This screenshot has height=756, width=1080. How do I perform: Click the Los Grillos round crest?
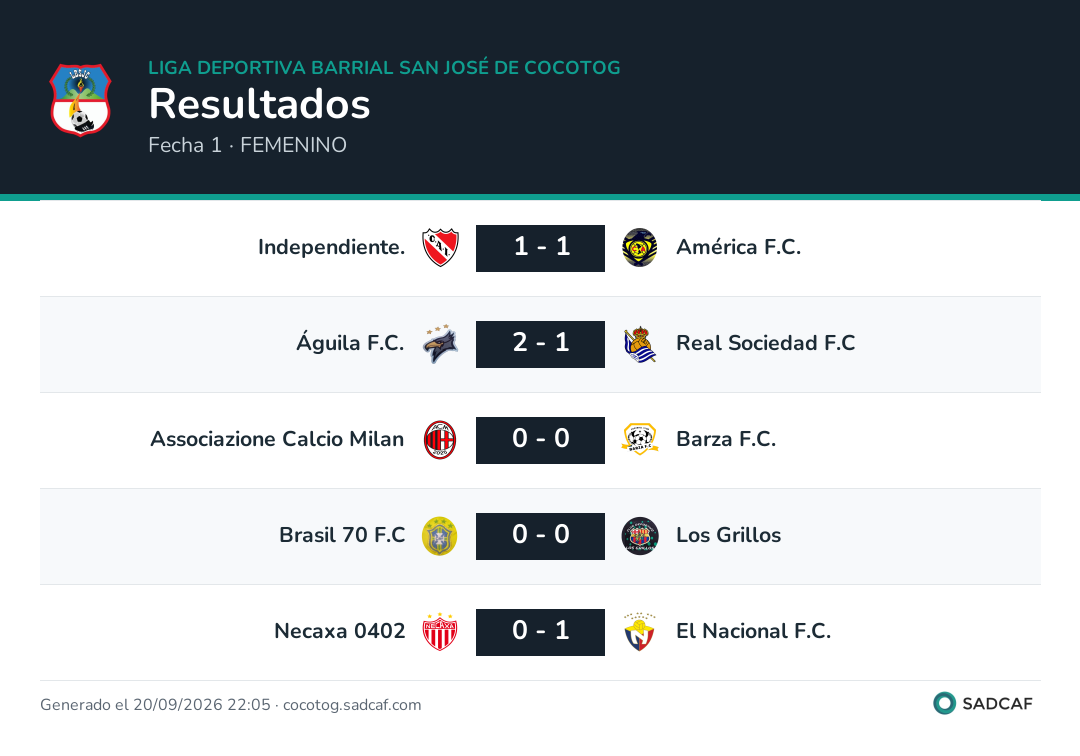coord(640,536)
